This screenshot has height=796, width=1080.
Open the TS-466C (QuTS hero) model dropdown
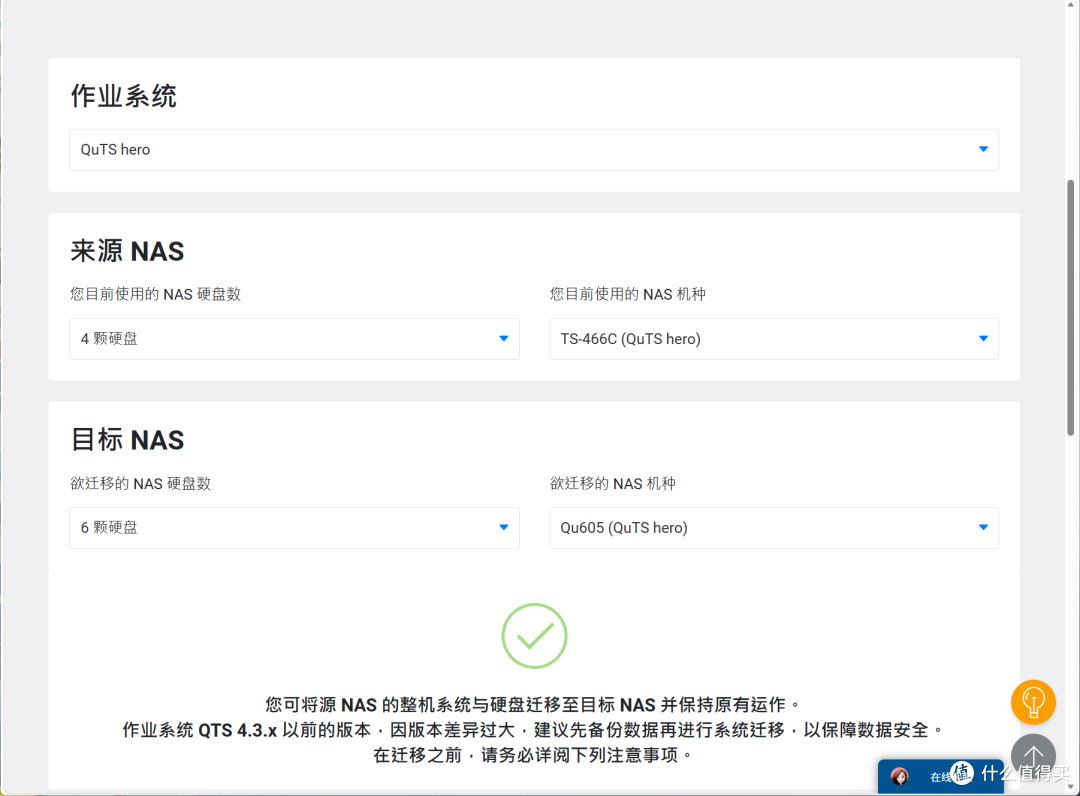coord(773,339)
